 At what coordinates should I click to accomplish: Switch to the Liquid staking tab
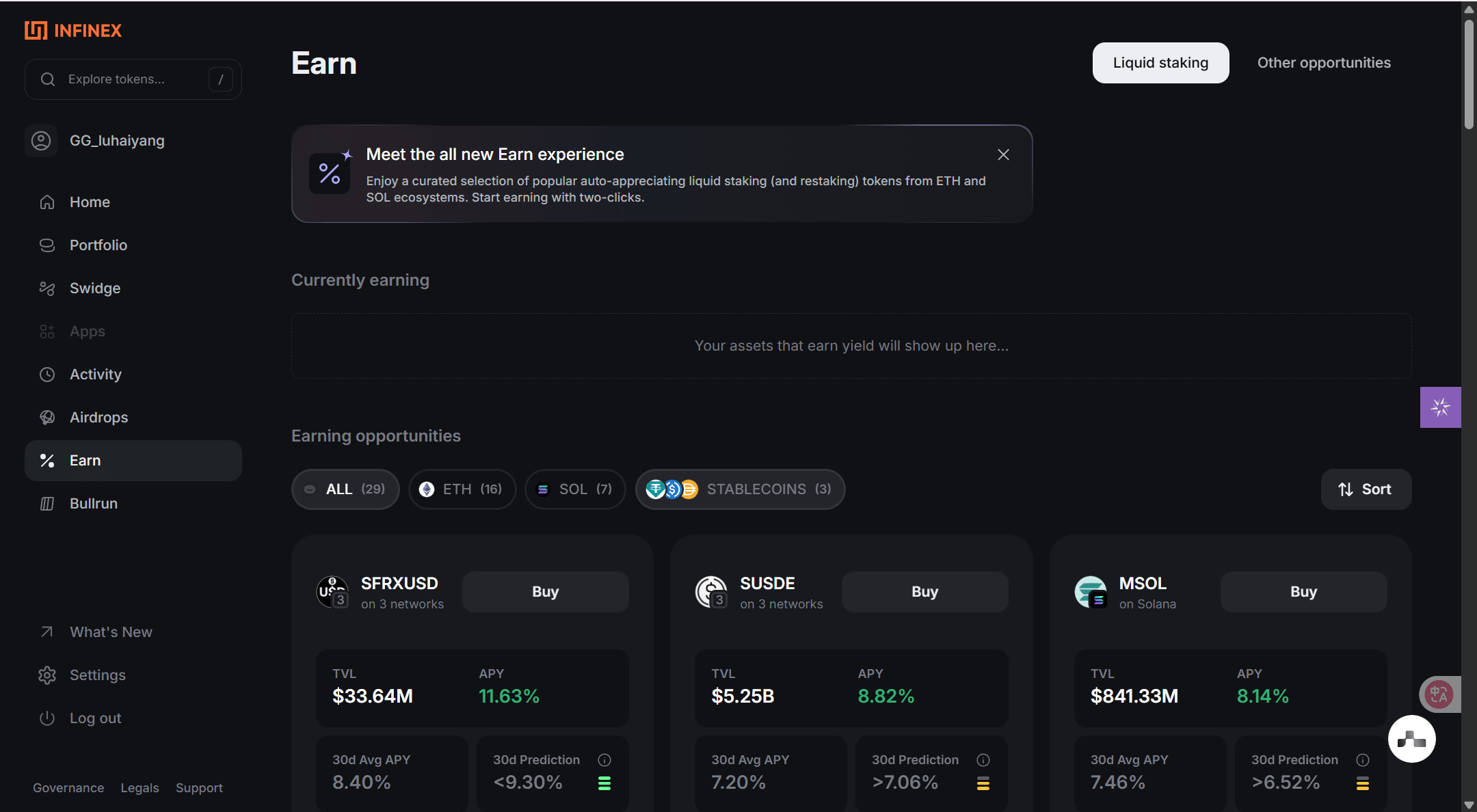1160,63
